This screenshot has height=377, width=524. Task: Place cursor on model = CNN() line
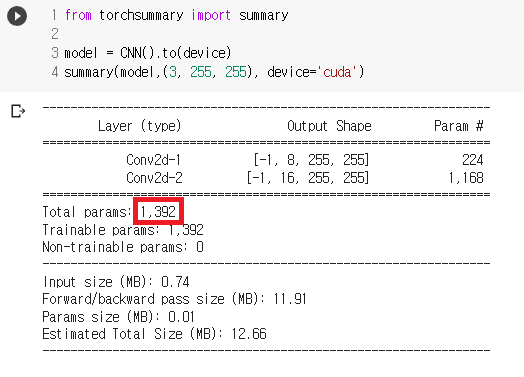(147, 53)
